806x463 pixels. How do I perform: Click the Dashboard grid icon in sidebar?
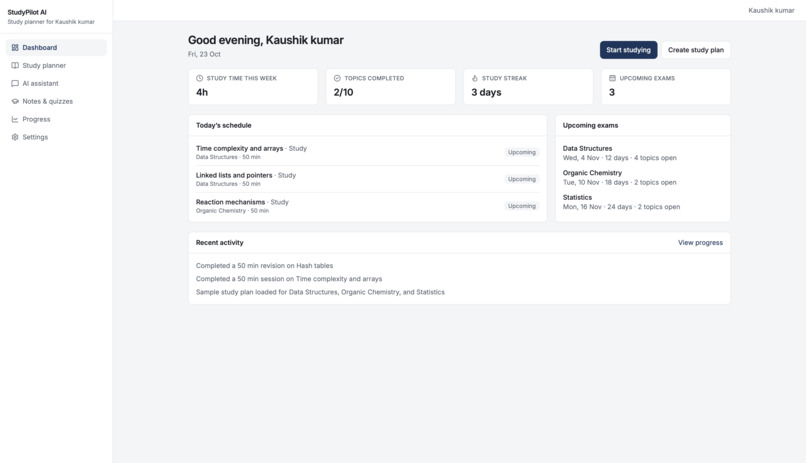click(15, 47)
